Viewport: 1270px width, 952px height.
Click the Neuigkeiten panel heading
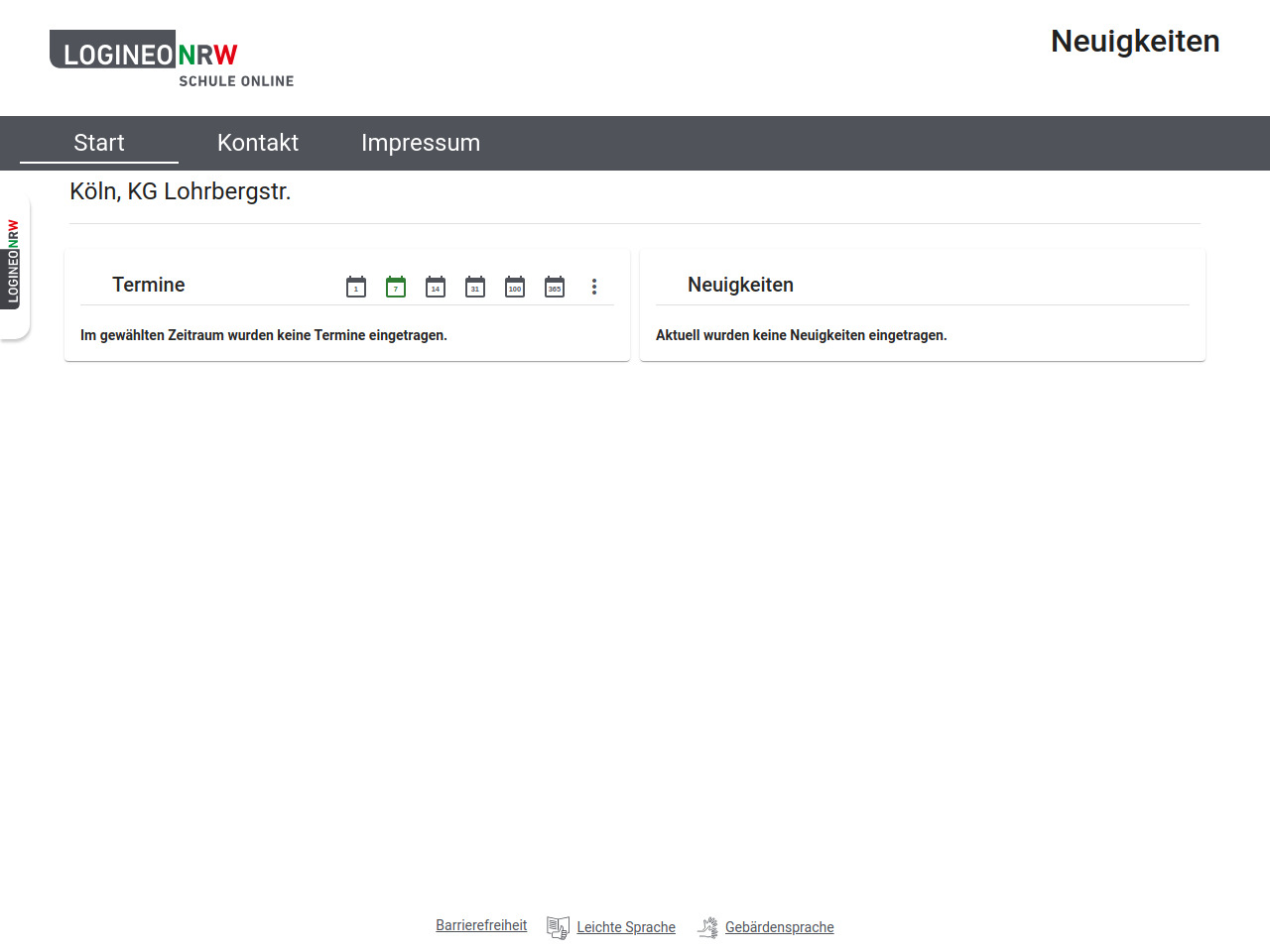coord(740,285)
